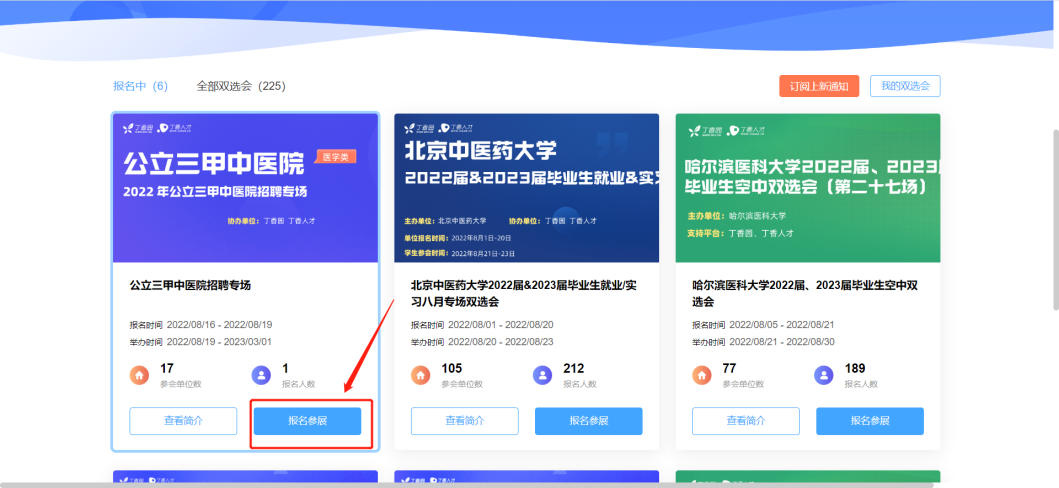Click purple person icon beside 1 报名人数
This screenshot has width=1059, height=488.
tap(261, 375)
